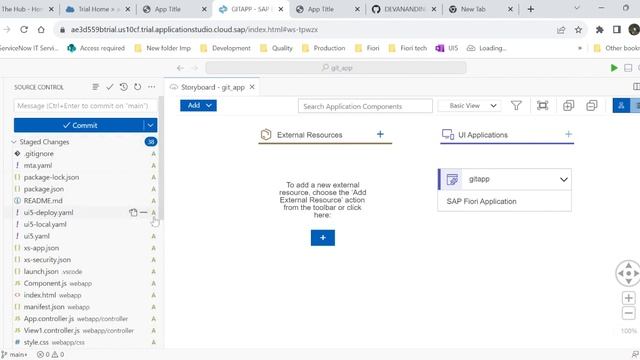This screenshot has width=640, height=360.
Task: Click commit message input field
Action: coord(85,106)
